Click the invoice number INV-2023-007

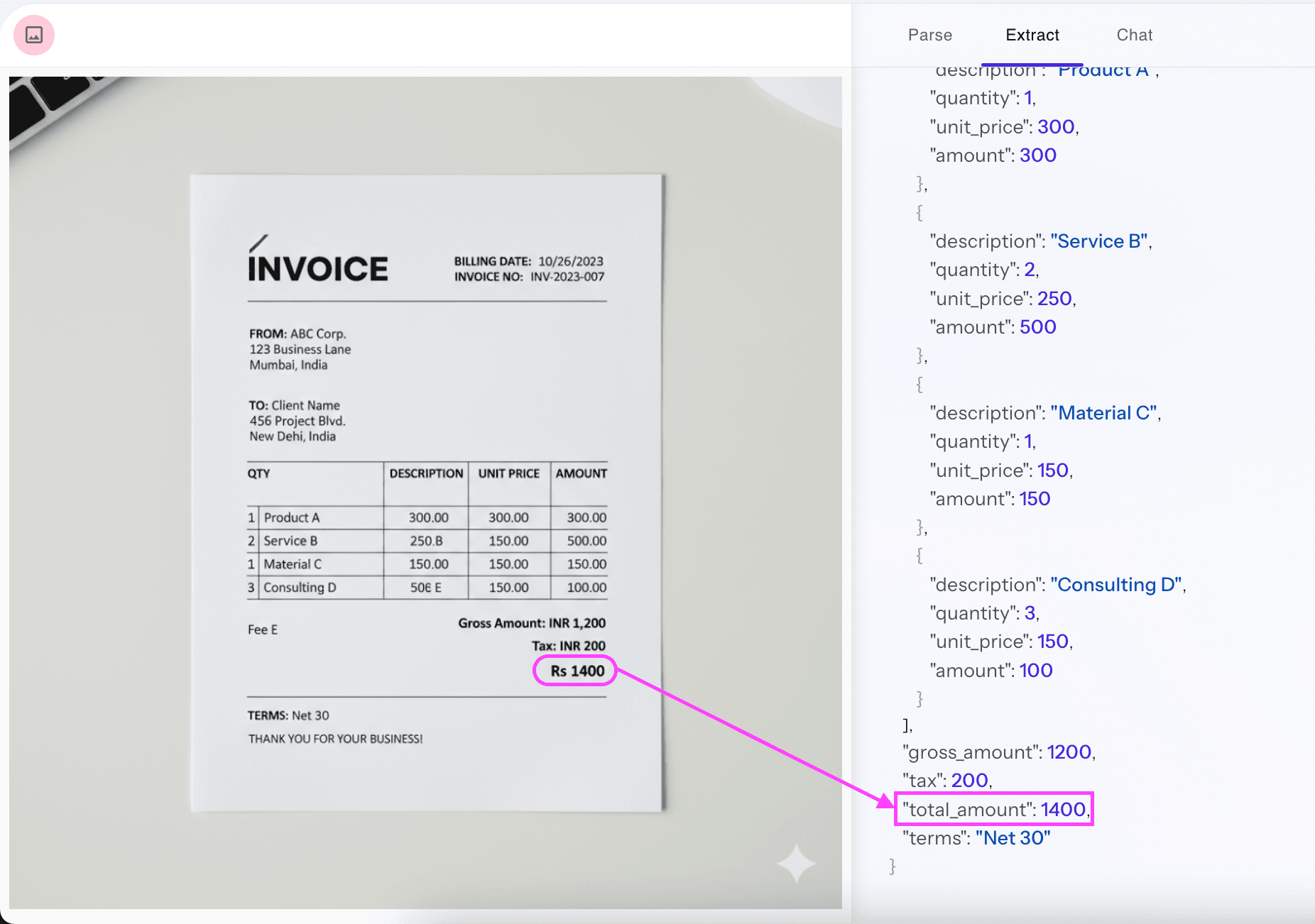coord(567,277)
